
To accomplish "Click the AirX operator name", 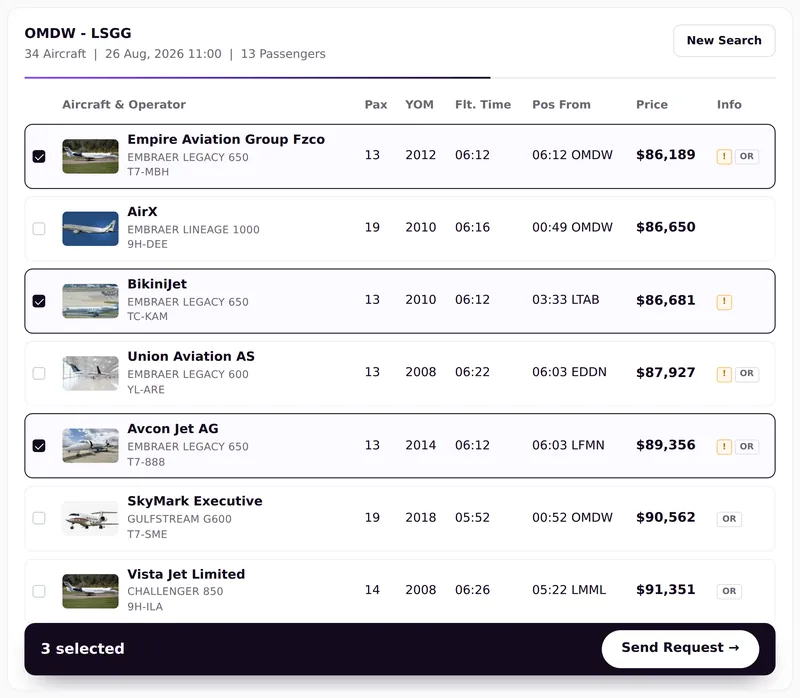I will [x=142, y=212].
